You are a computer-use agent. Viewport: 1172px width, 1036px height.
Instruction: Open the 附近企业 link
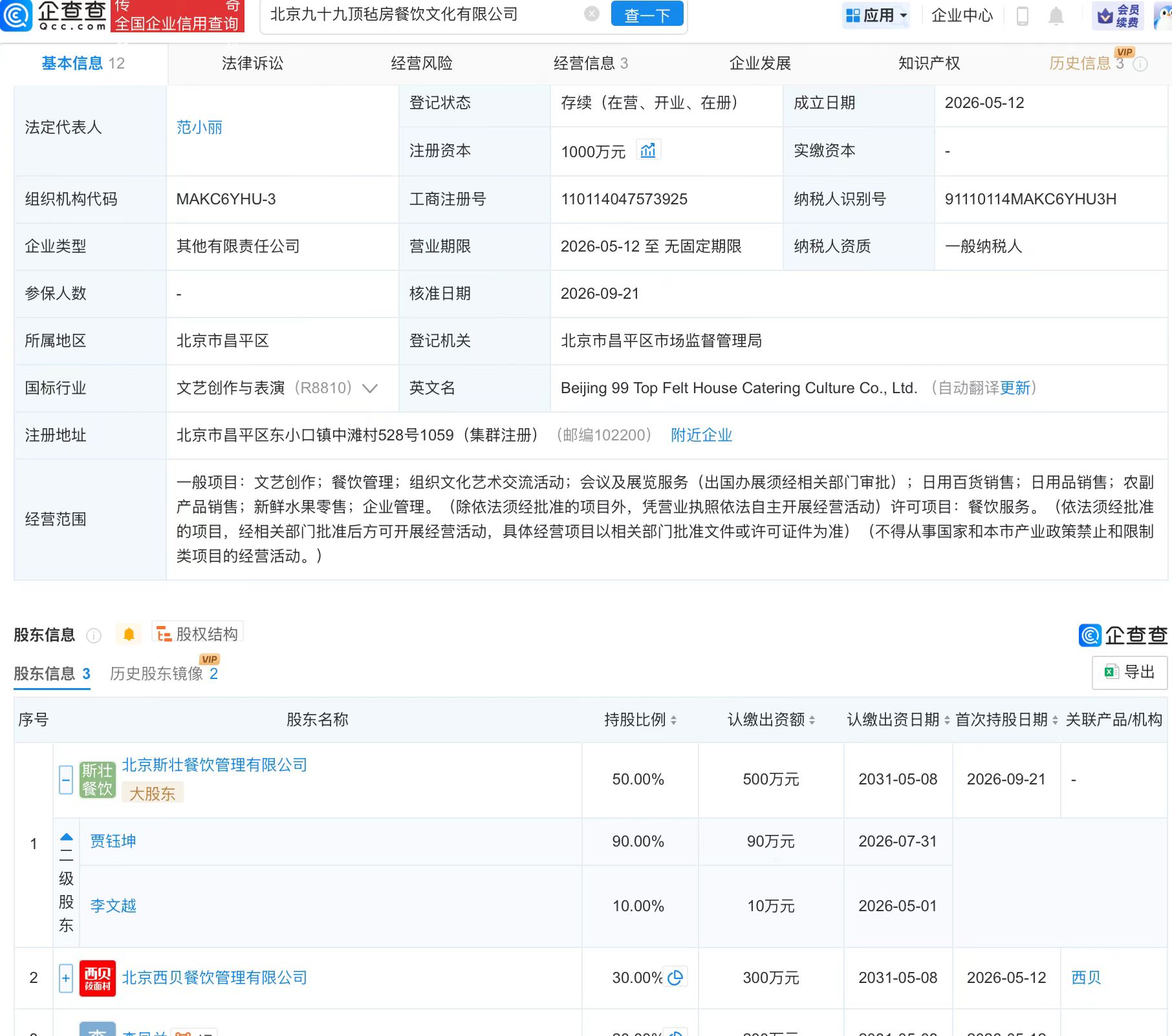point(701,435)
